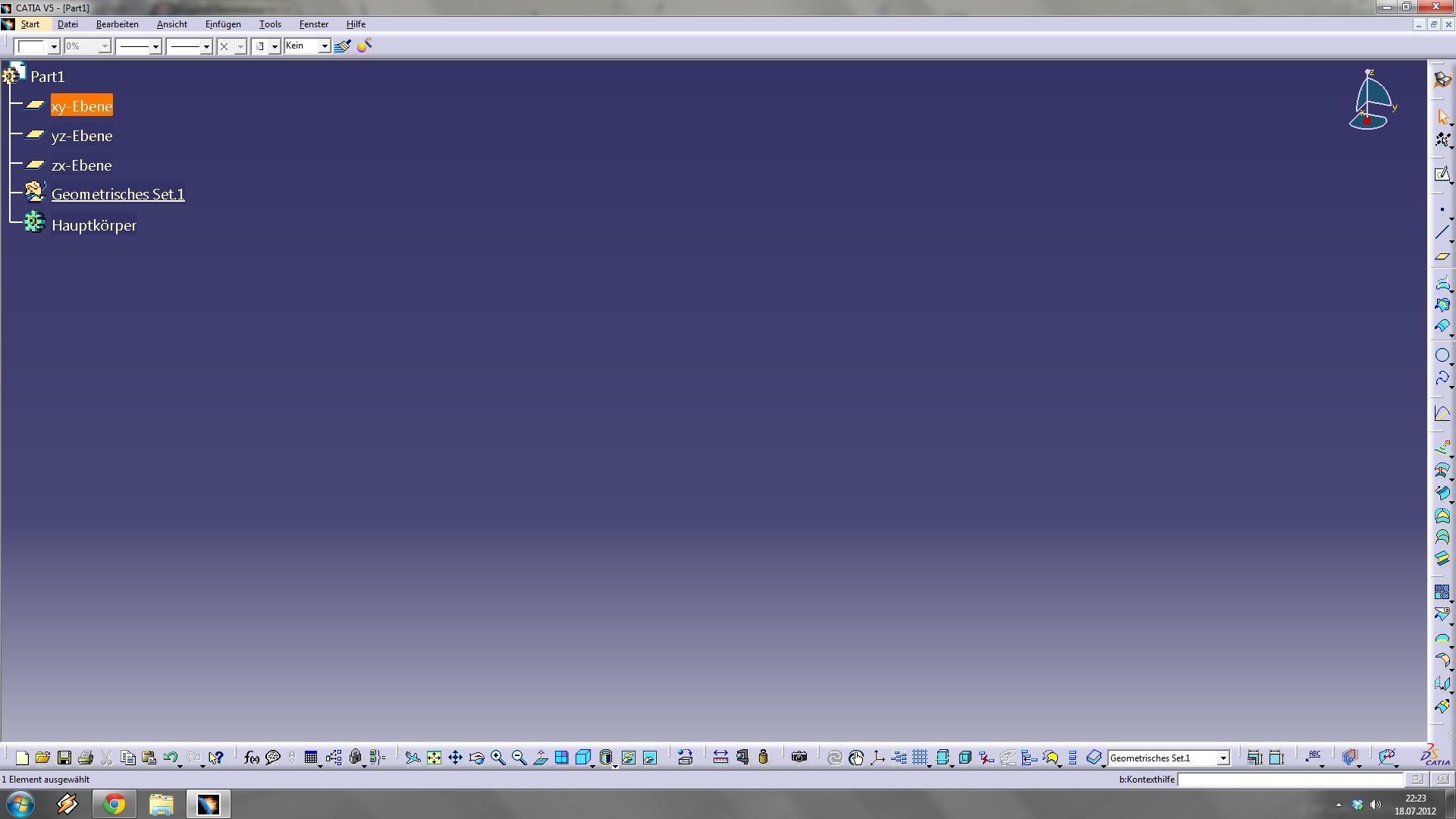
Task: Open the line thickness dropdown
Action: click(x=155, y=47)
